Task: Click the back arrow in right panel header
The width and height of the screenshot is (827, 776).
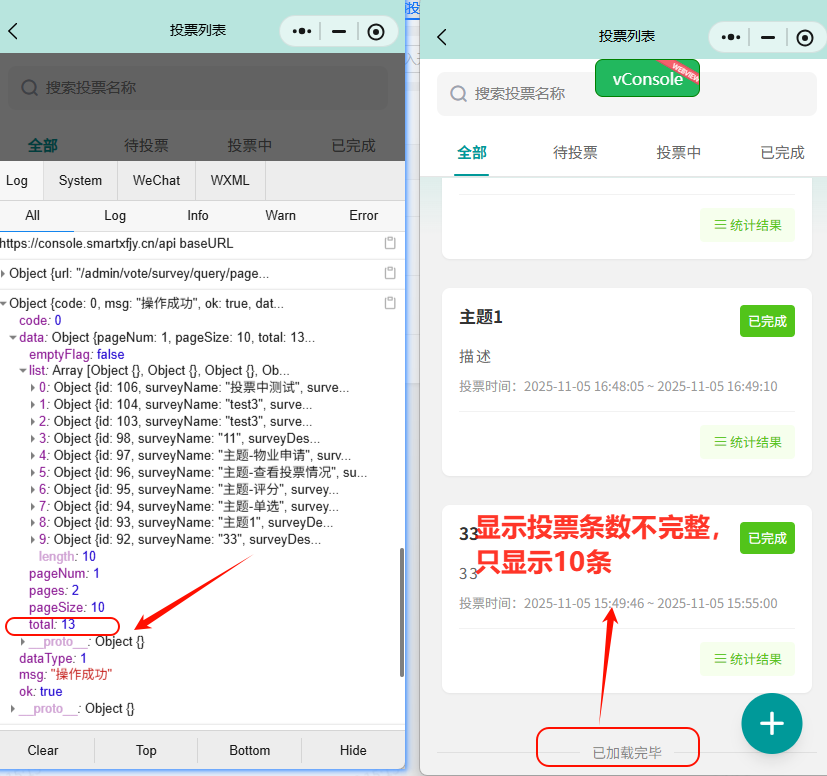Action: tap(442, 37)
